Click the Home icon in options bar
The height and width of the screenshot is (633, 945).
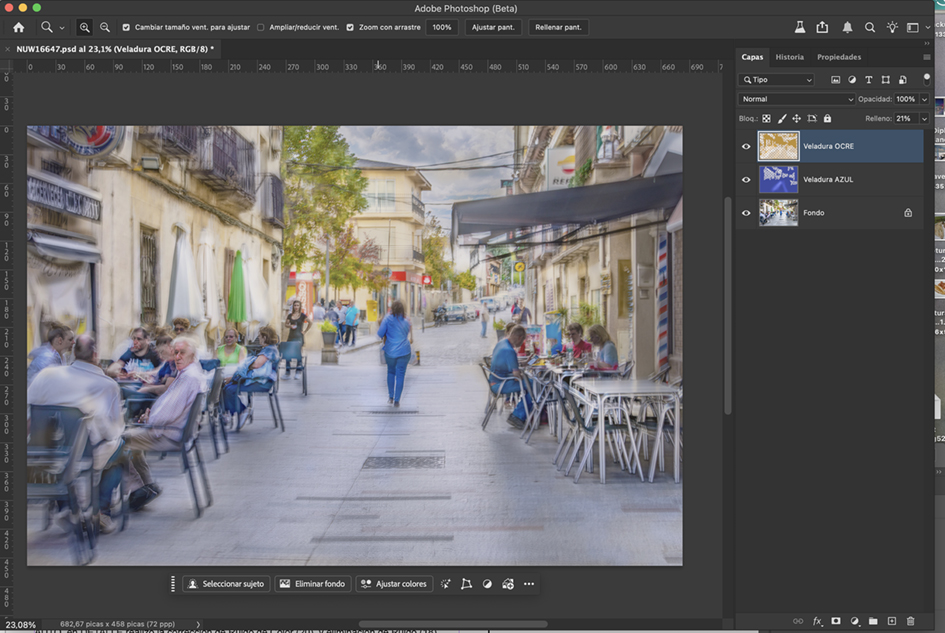[18, 27]
